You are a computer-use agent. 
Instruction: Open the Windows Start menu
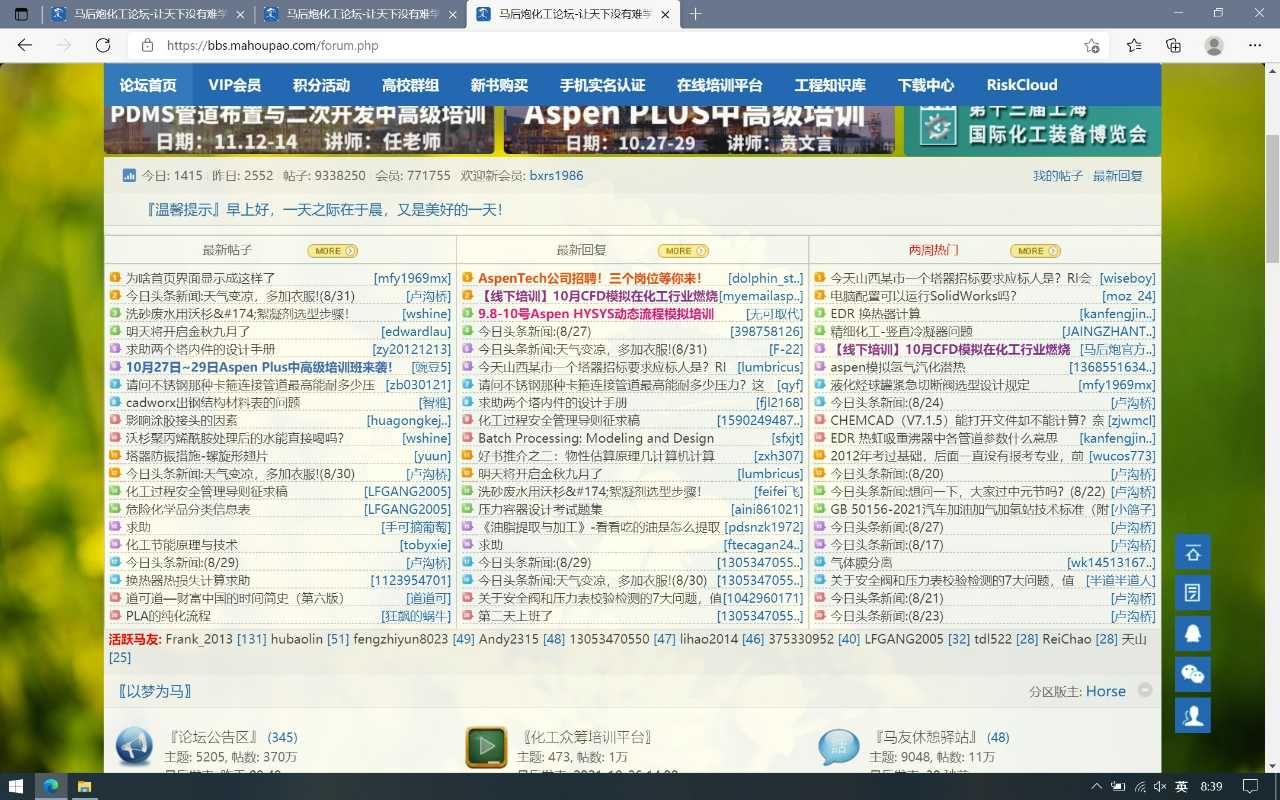(x=16, y=786)
